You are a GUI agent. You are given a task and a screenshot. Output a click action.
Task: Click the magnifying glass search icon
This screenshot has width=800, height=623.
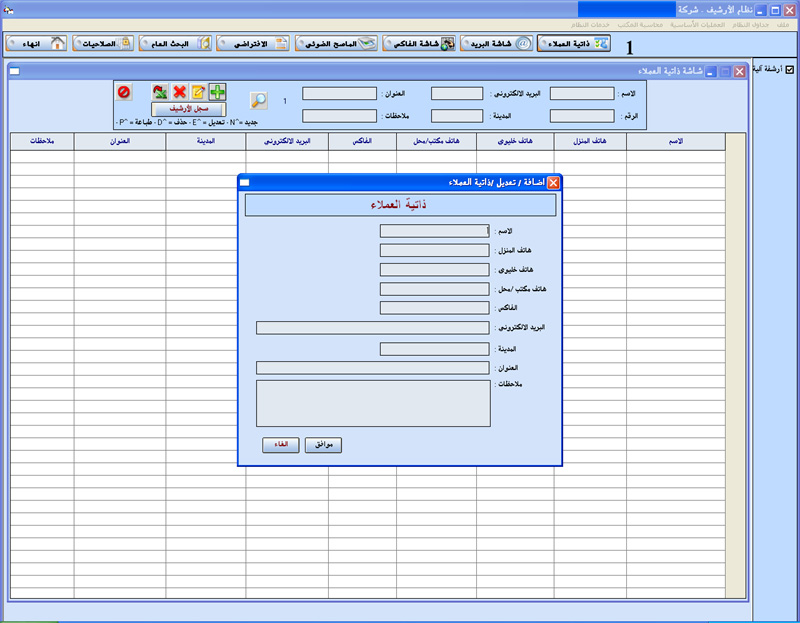point(258,100)
